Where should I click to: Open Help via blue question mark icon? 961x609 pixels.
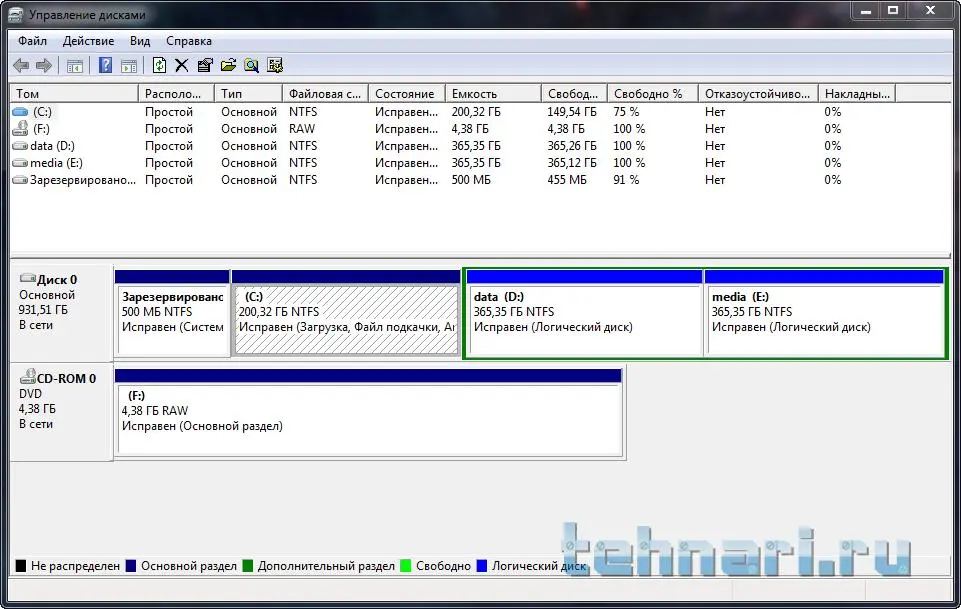(x=105, y=65)
